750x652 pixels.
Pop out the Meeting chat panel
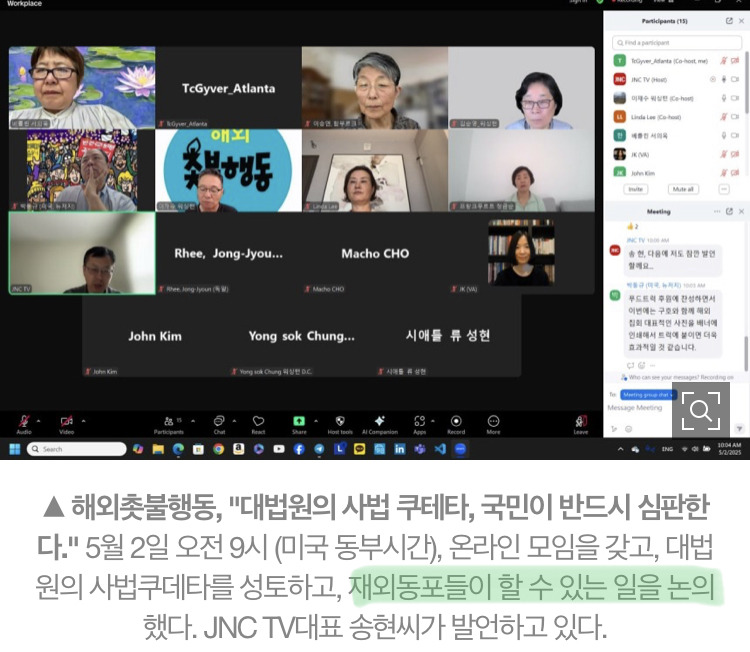729,211
